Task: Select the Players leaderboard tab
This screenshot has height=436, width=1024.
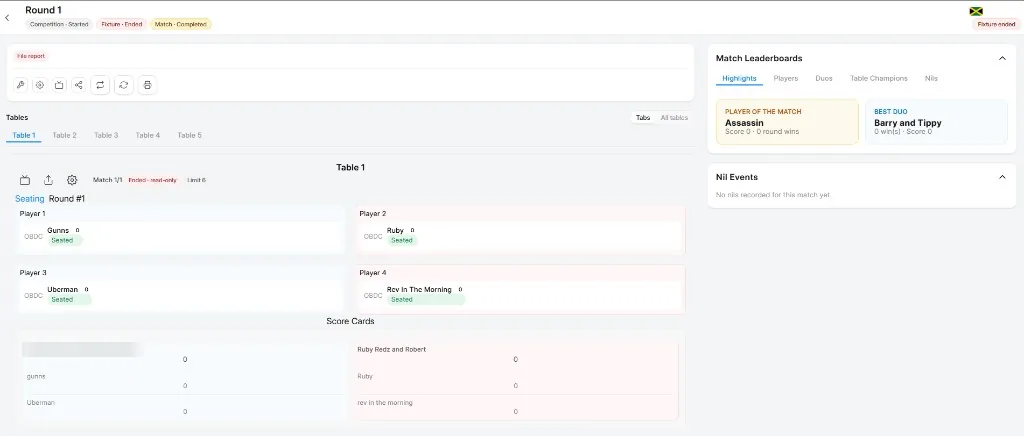Action: coord(786,78)
